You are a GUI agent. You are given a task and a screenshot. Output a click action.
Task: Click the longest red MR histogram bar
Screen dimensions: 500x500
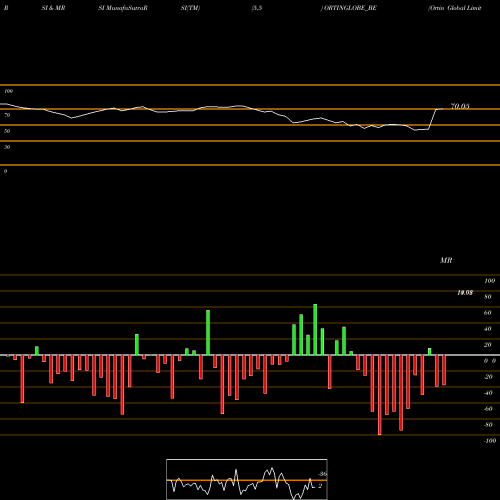pyautogui.click(x=380, y=395)
